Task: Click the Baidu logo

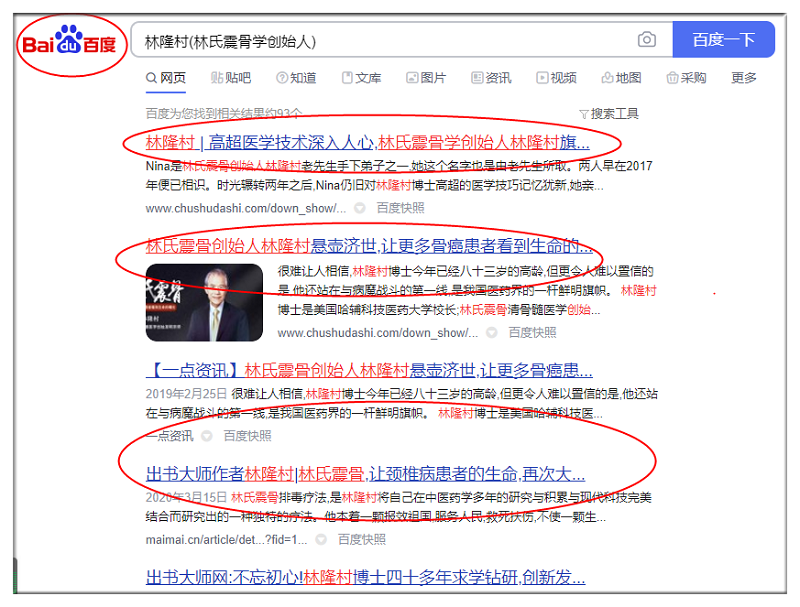Action: [70, 42]
